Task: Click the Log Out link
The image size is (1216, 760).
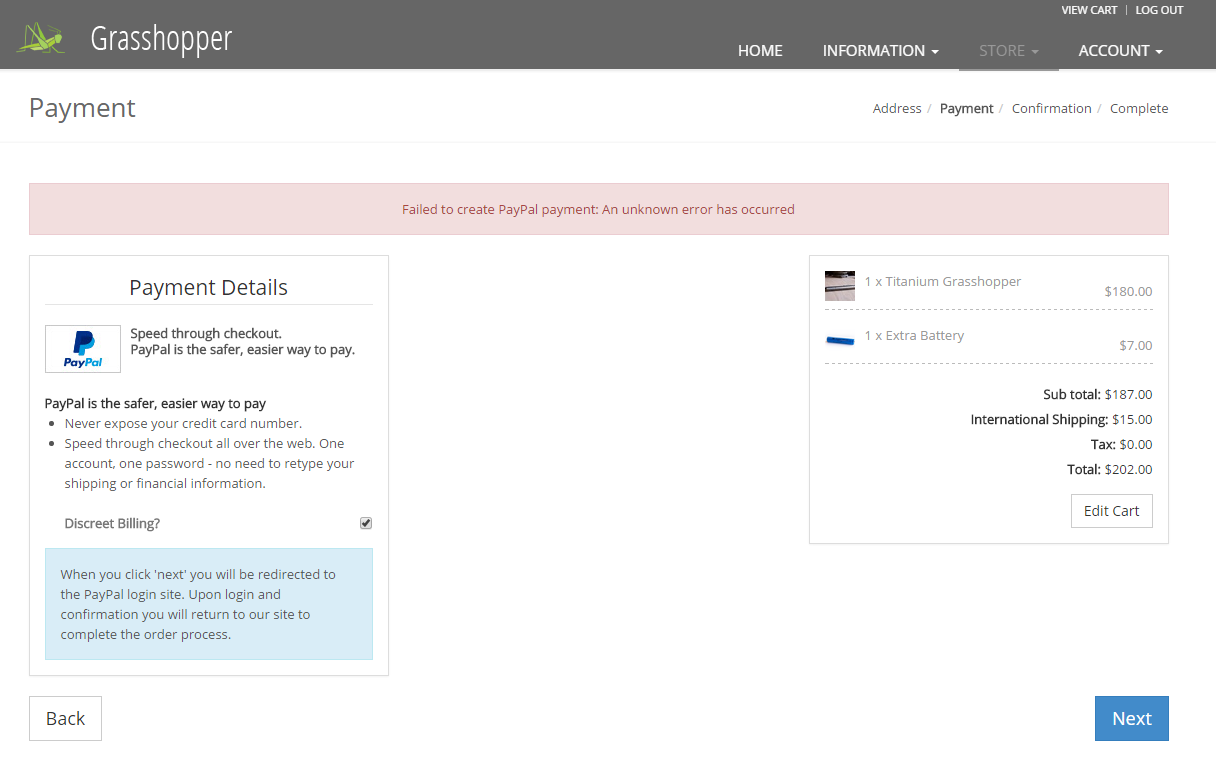Action: [x=1159, y=10]
